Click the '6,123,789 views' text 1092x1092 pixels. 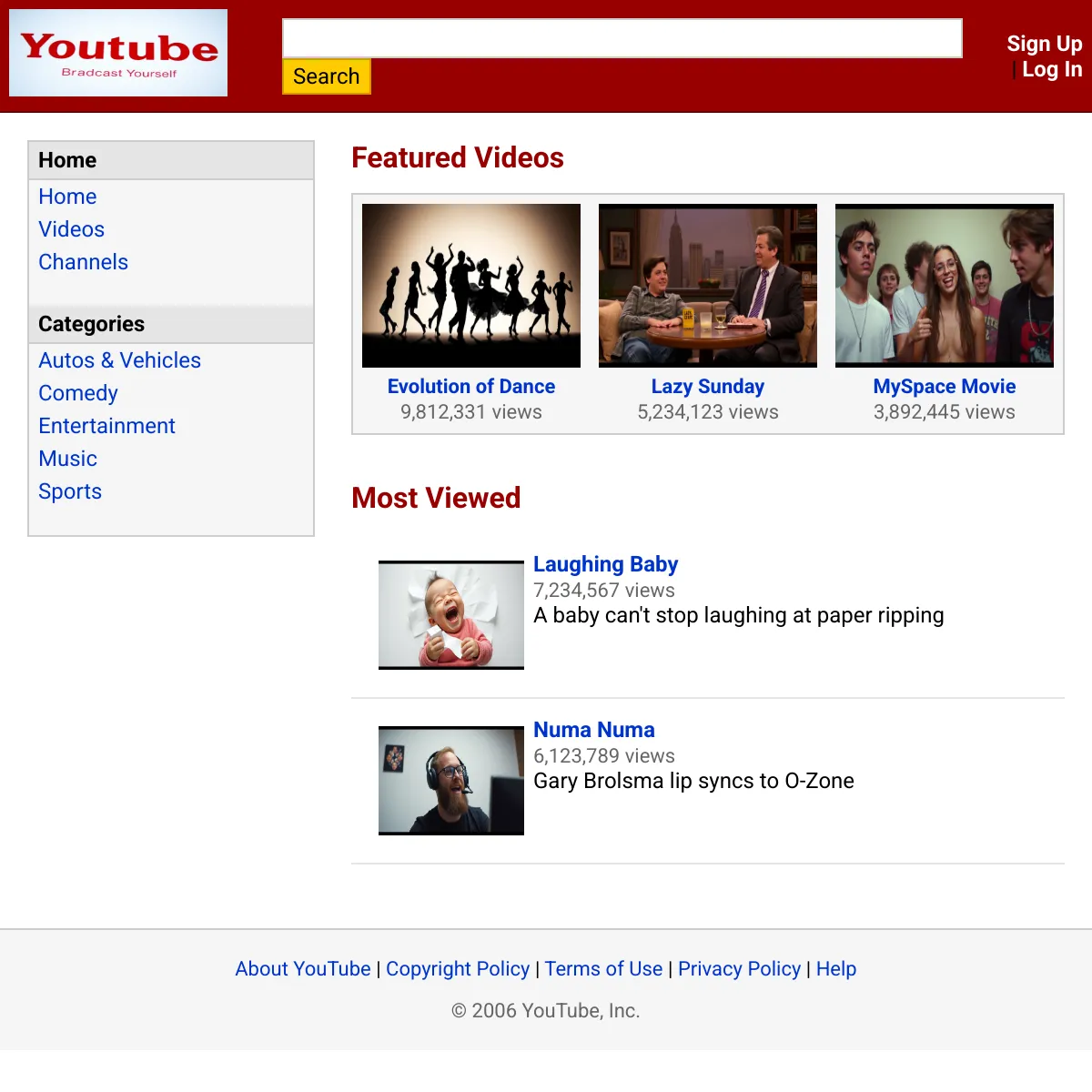coord(604,756)
